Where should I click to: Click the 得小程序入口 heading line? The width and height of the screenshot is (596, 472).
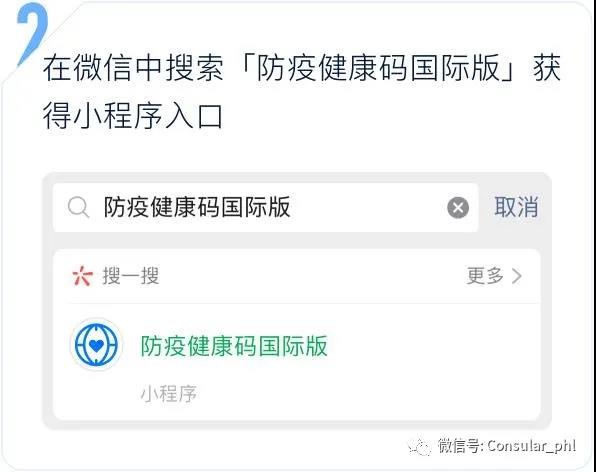pos(133,116)
